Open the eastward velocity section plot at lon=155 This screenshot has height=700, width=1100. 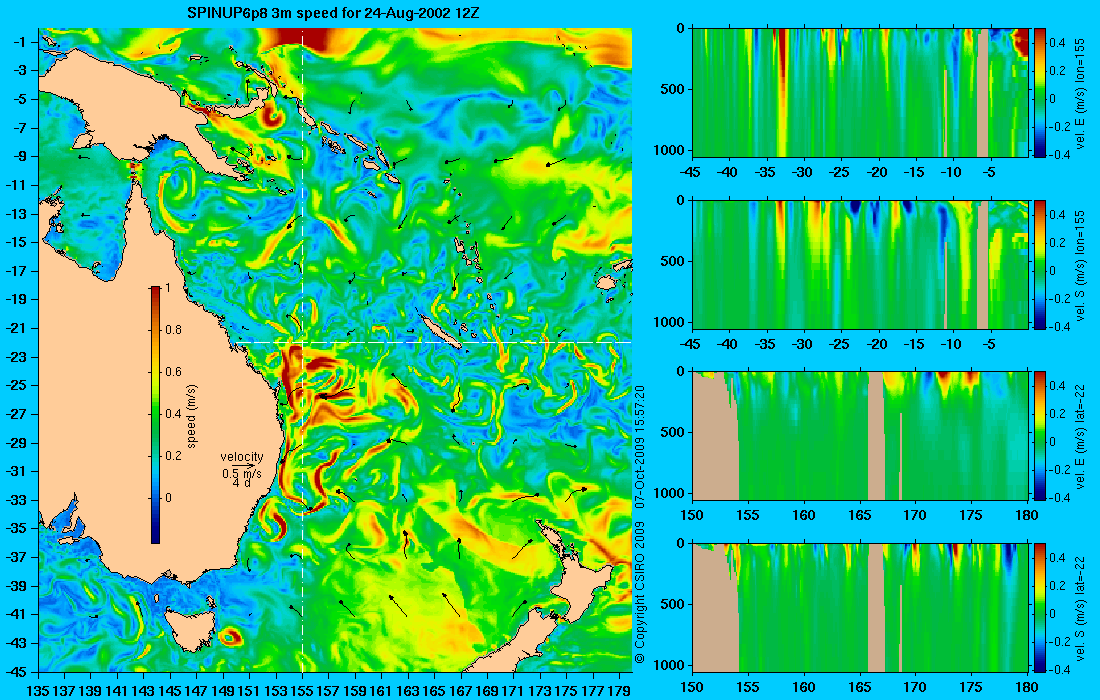click(861, 93)
